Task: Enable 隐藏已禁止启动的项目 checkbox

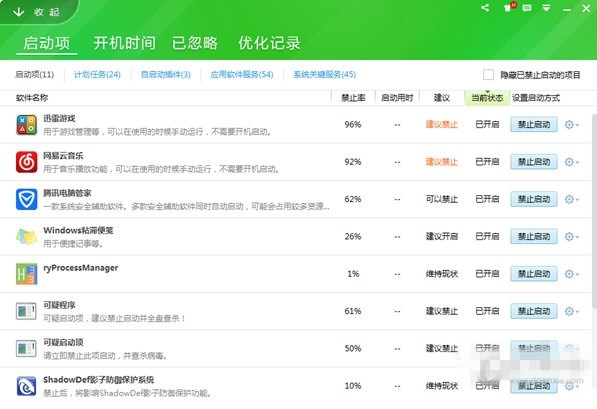Action: tap(488, 75)
